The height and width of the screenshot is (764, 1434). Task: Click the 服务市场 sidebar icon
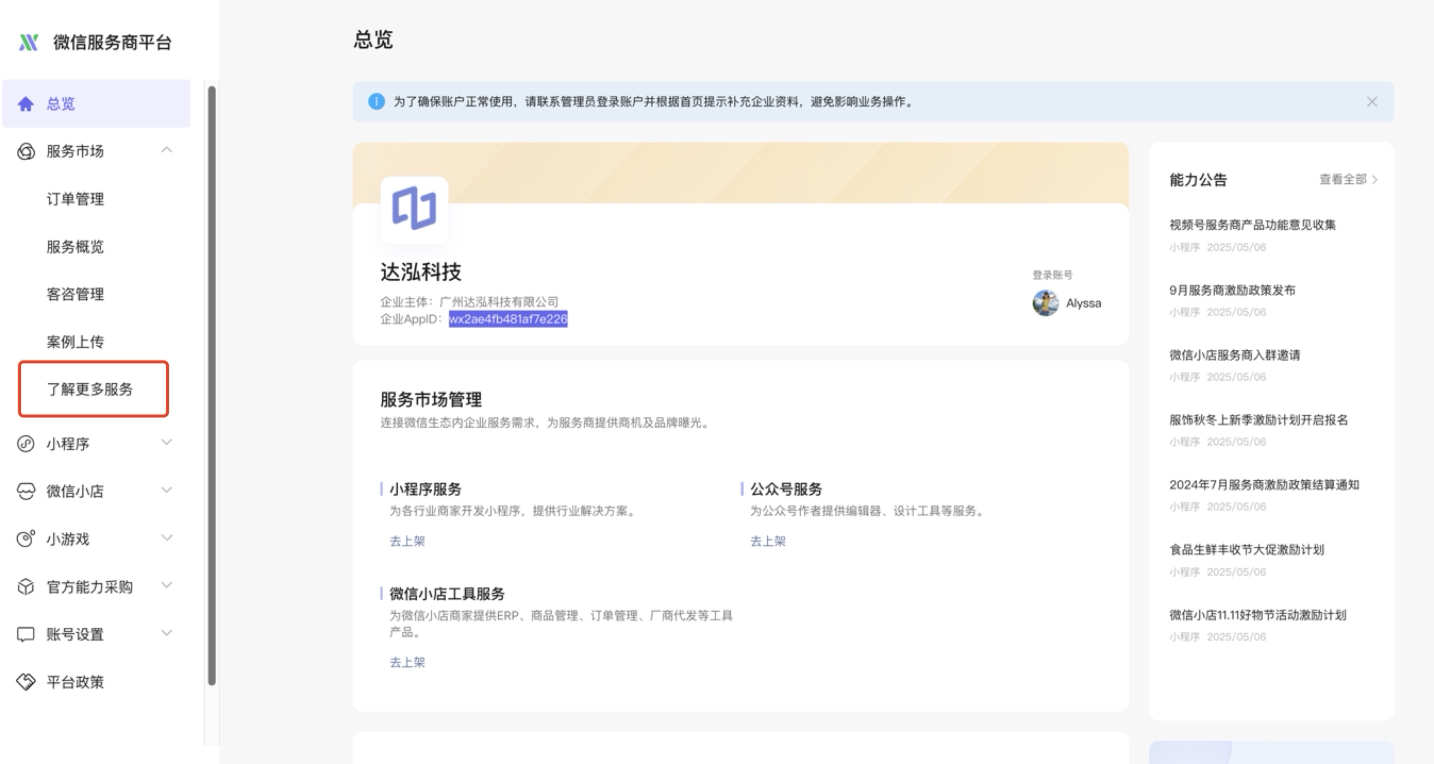[27, 151]
